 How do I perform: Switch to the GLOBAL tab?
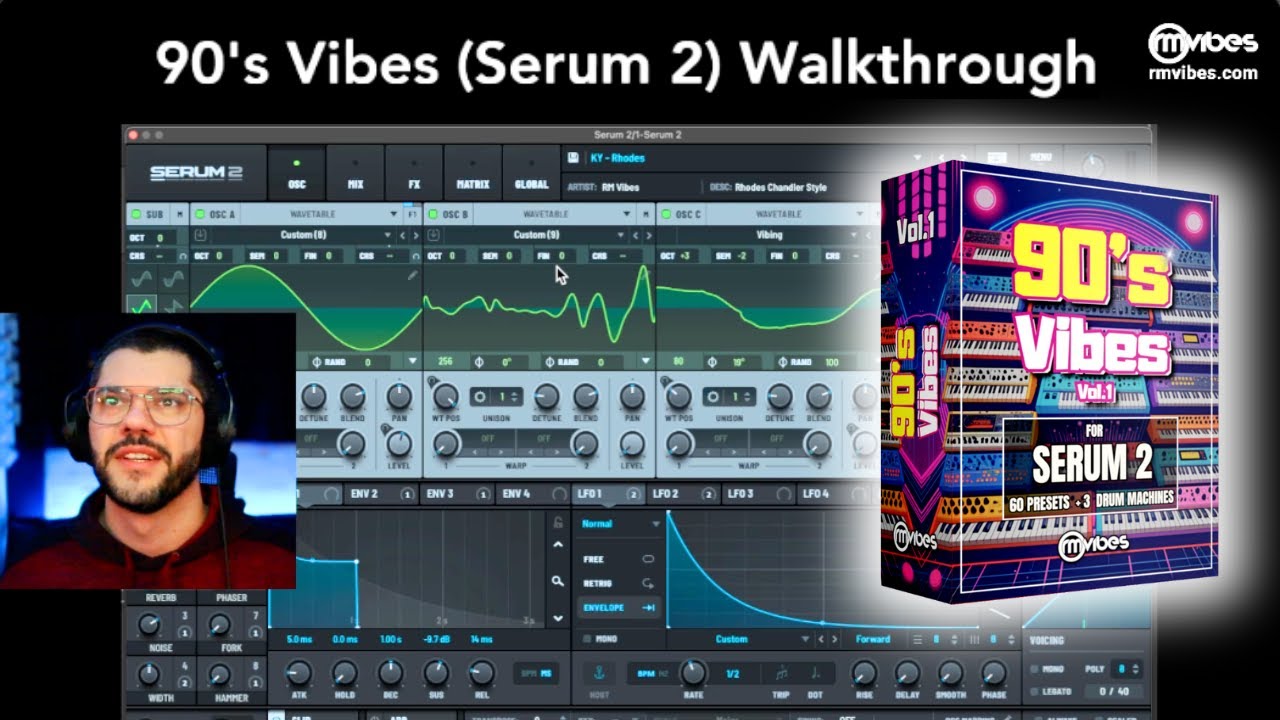tap(531, 174)
